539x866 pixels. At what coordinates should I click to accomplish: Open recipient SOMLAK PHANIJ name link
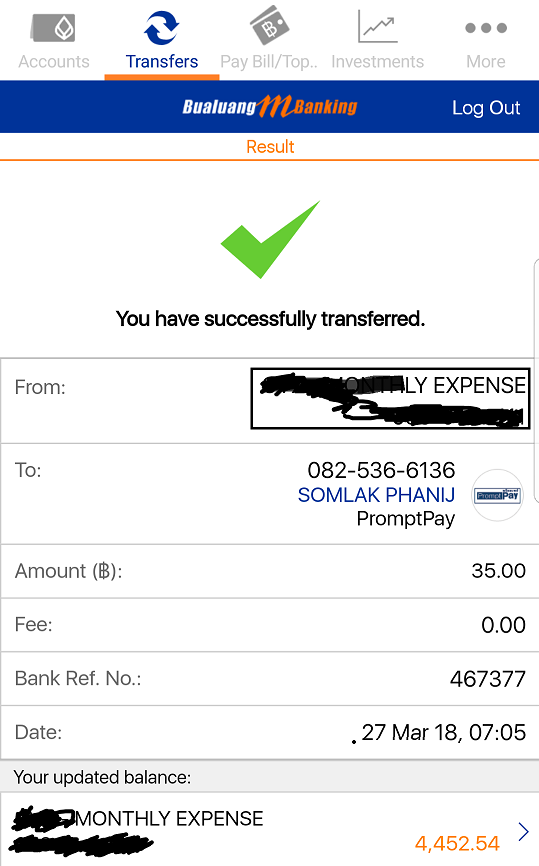(x=376, y=495)
